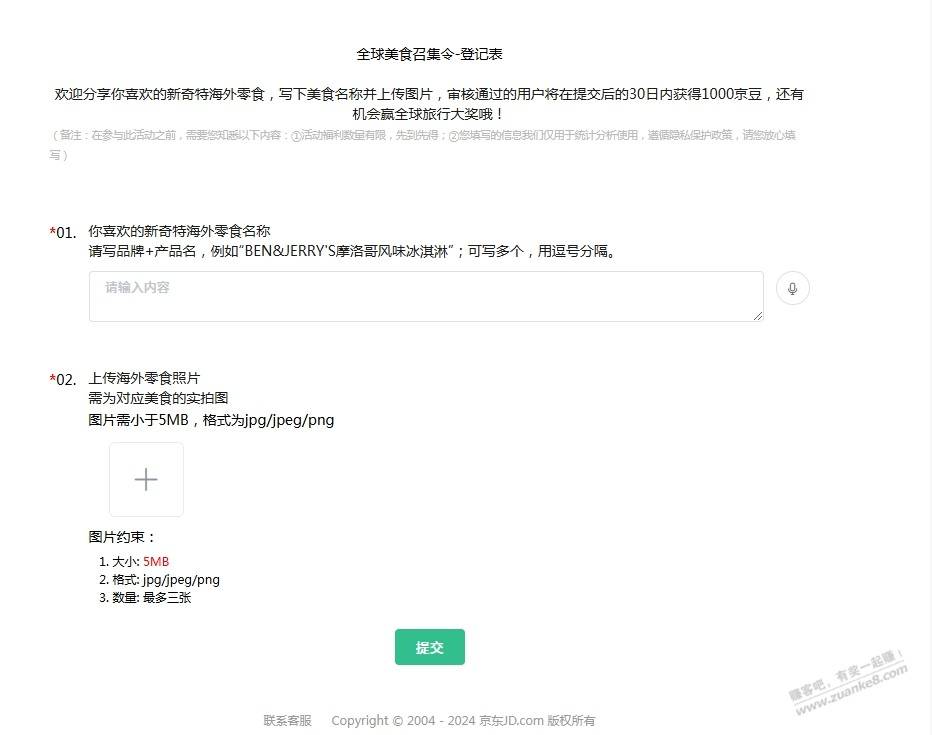Click the microphone voice input icon

click(792, 289)
